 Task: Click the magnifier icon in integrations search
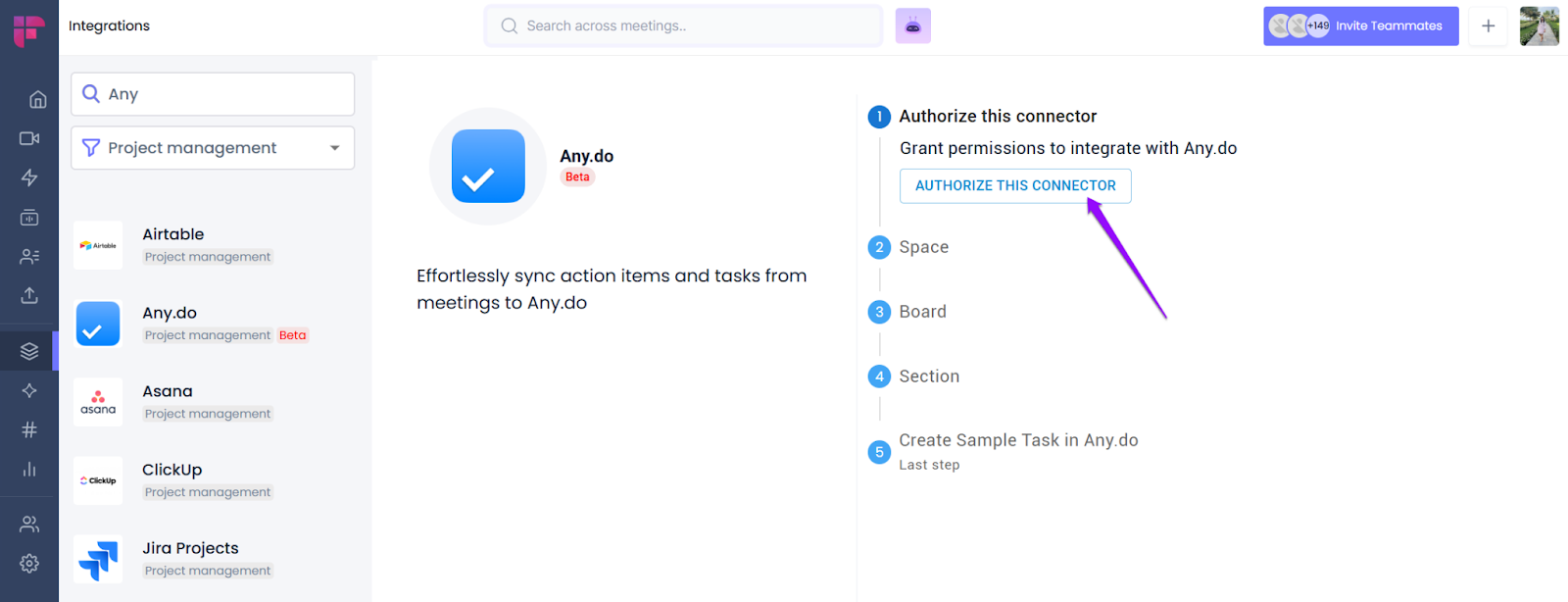click(91, 93)
